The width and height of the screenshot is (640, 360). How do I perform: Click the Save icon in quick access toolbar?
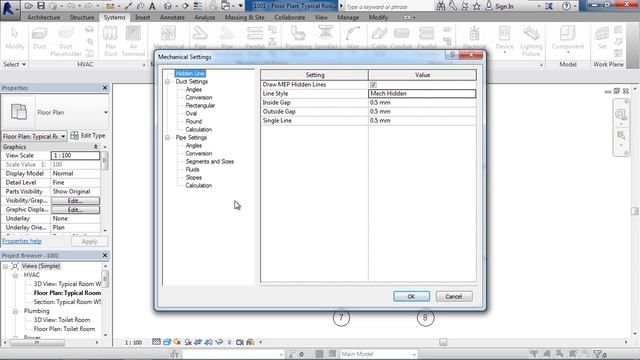point(41,6)
